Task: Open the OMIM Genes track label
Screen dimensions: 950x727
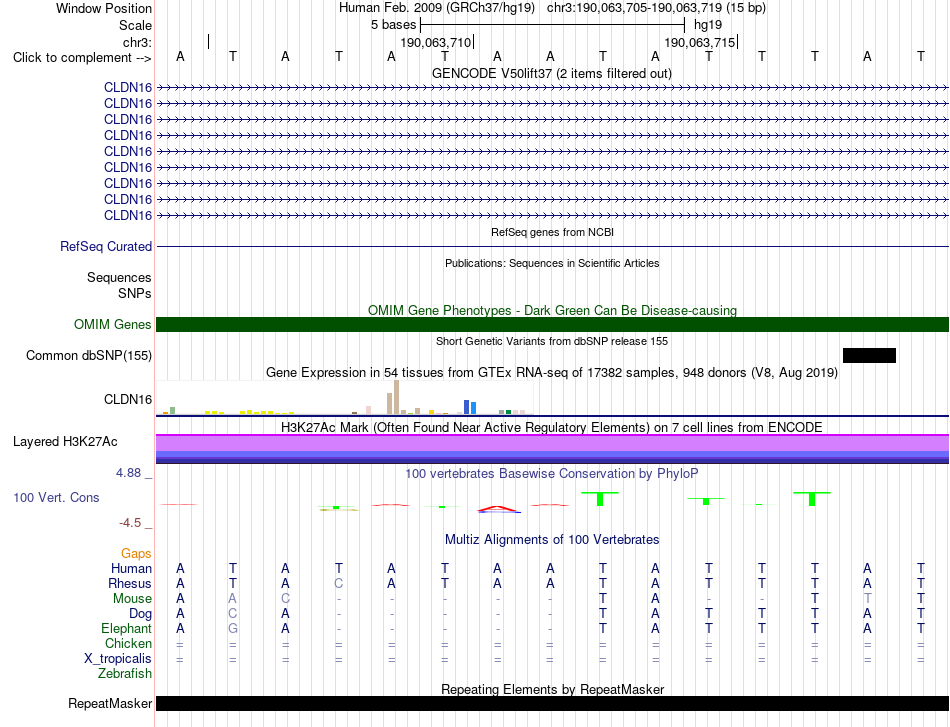Action: click(113, 325)
